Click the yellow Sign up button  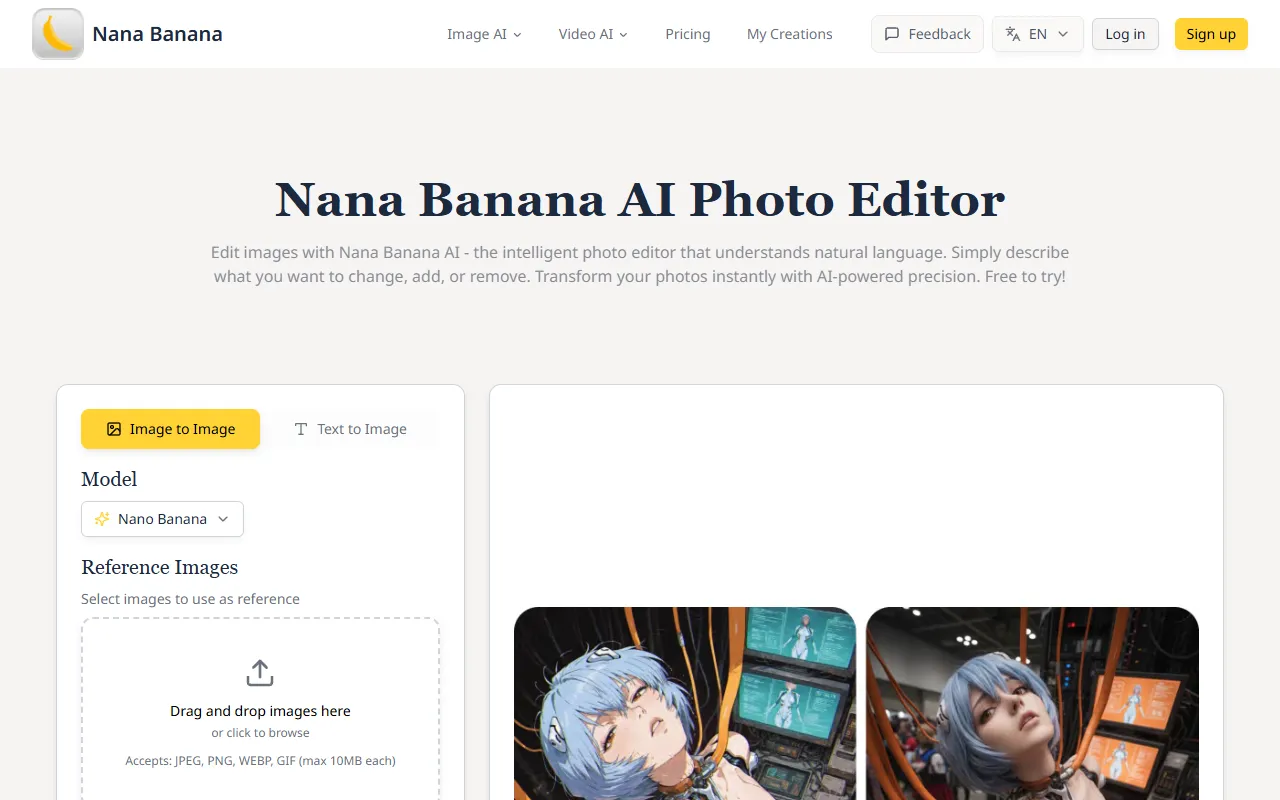click(1211, 34)
